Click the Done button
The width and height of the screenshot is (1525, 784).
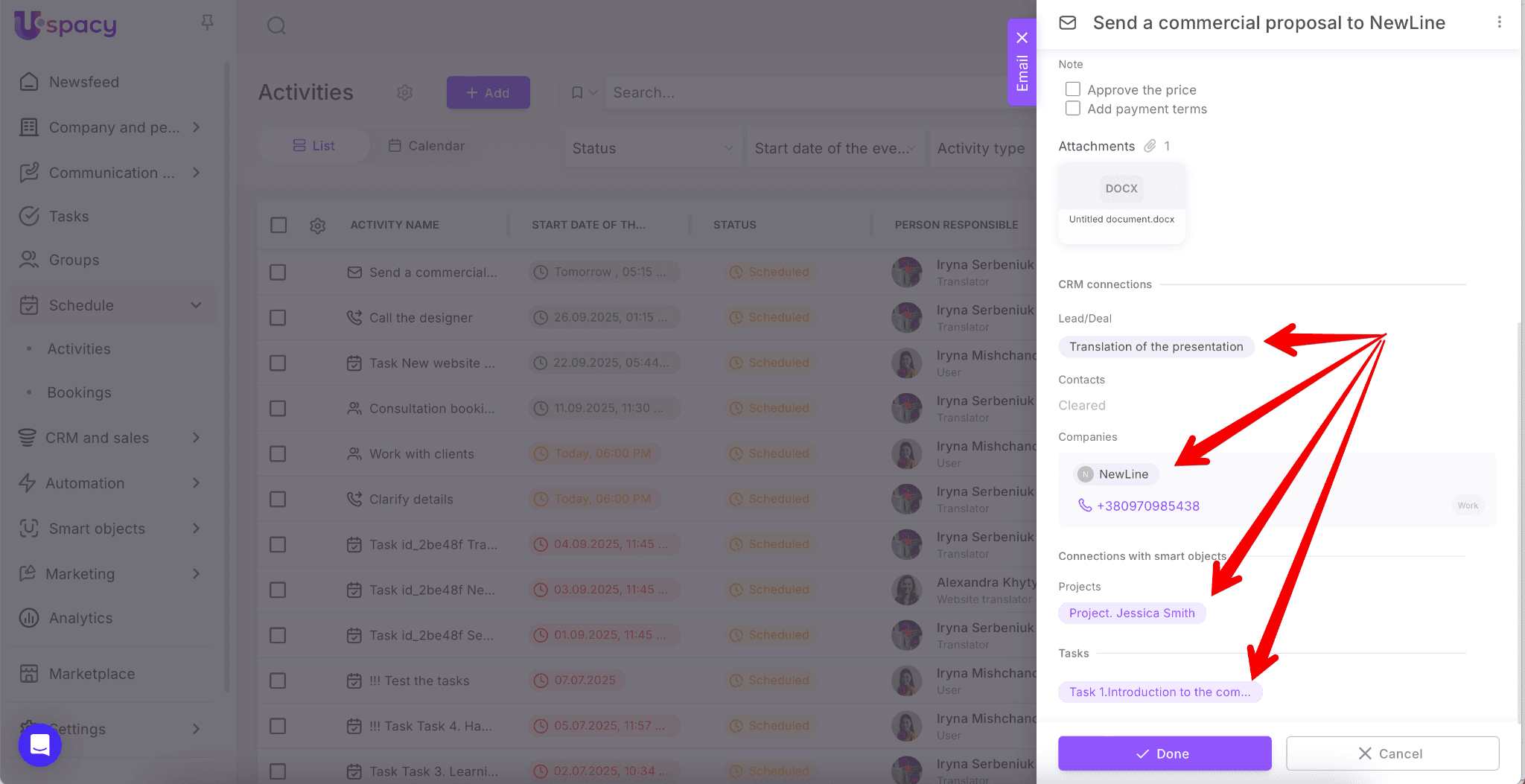(1164, 753)
